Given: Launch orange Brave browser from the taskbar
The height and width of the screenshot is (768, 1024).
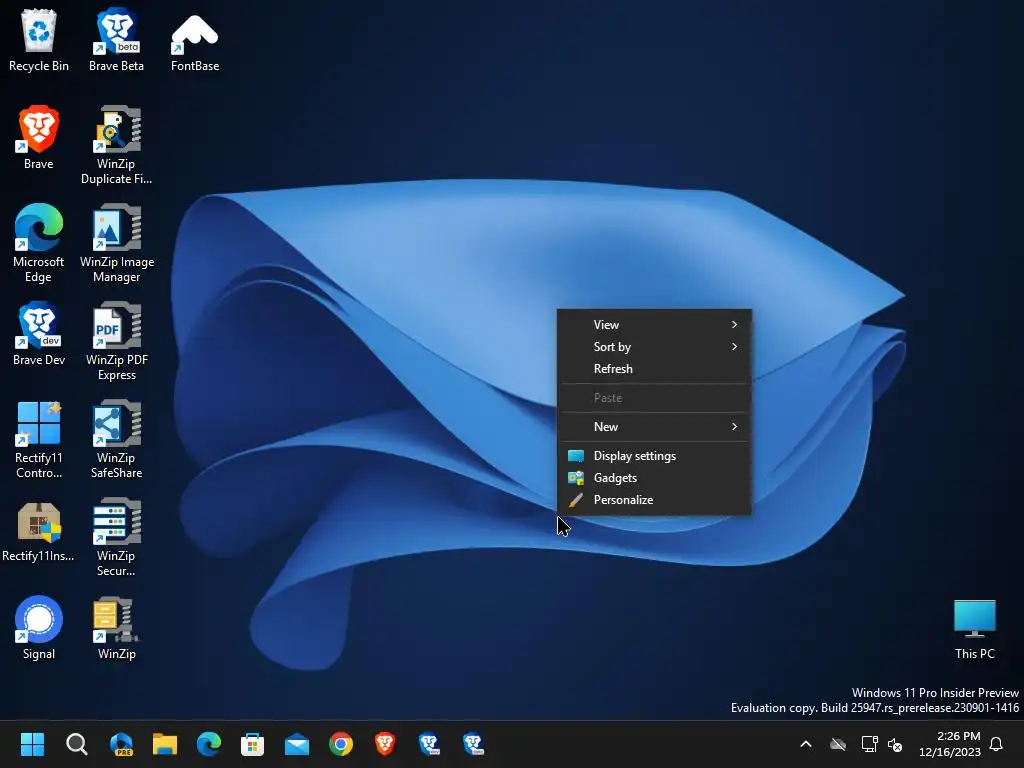Looking at the screenshot, I should coord(385,744).
